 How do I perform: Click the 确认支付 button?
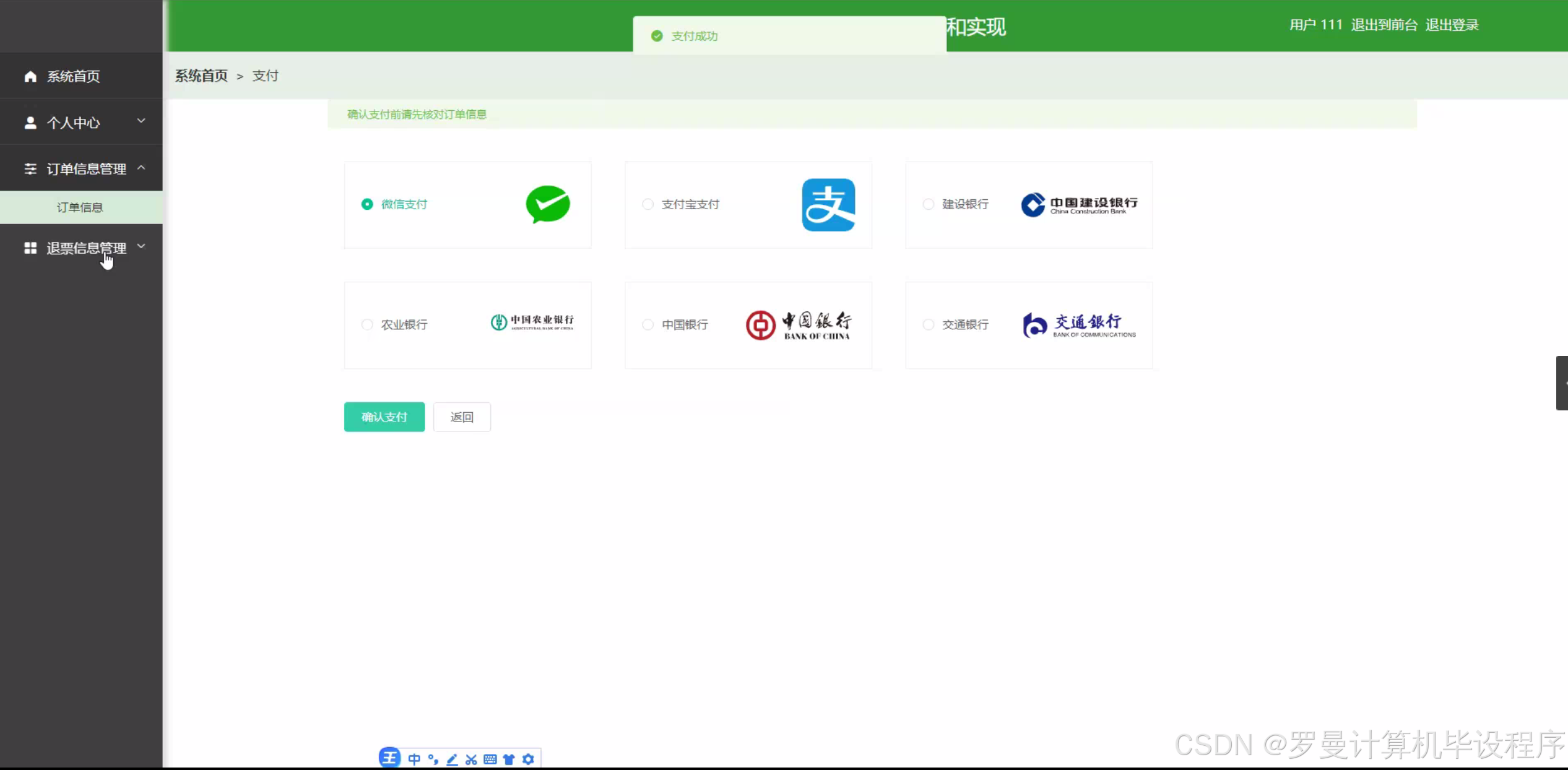384,417
